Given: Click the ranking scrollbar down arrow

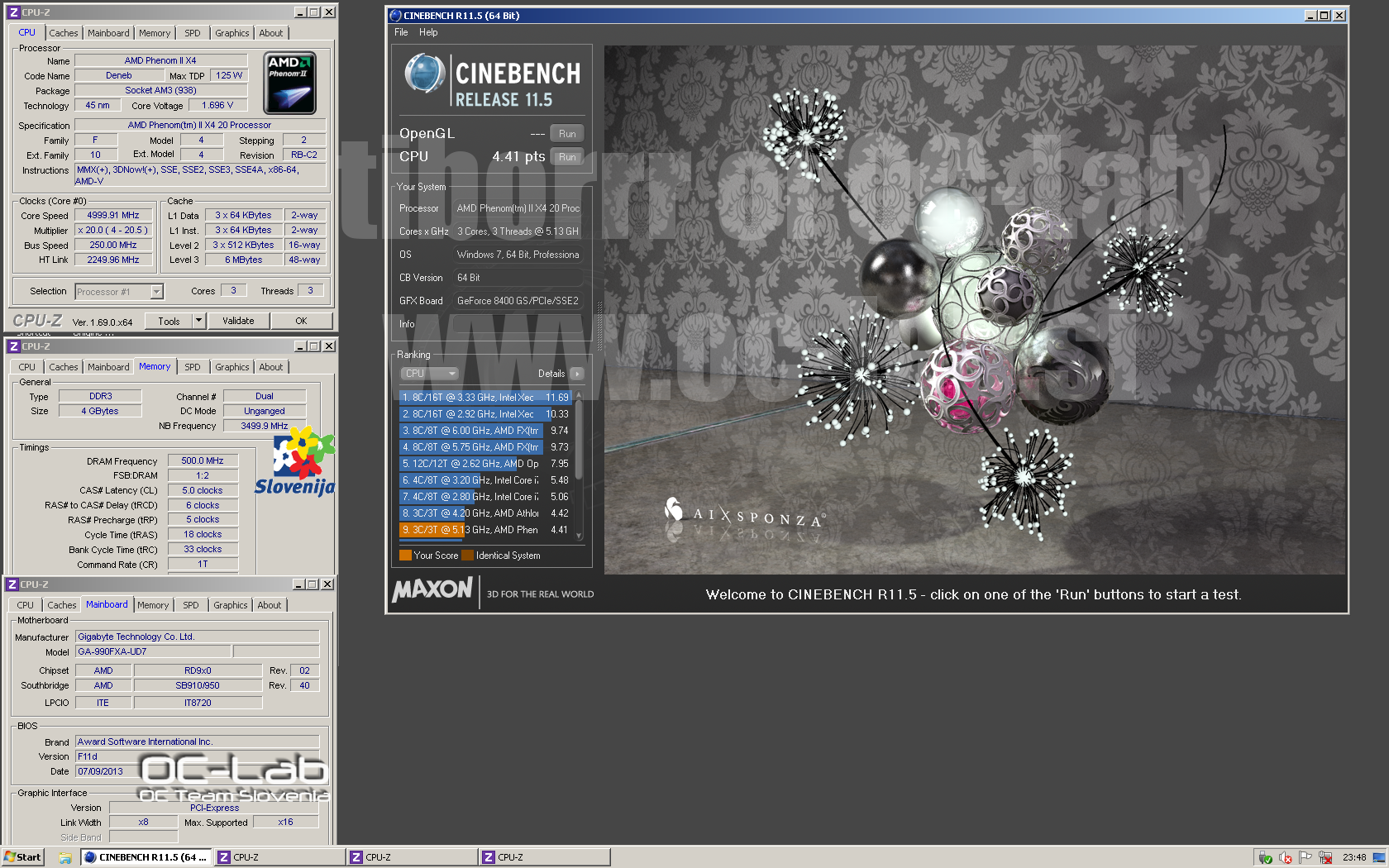Looking at the screenshot, I should coord(580,536).
